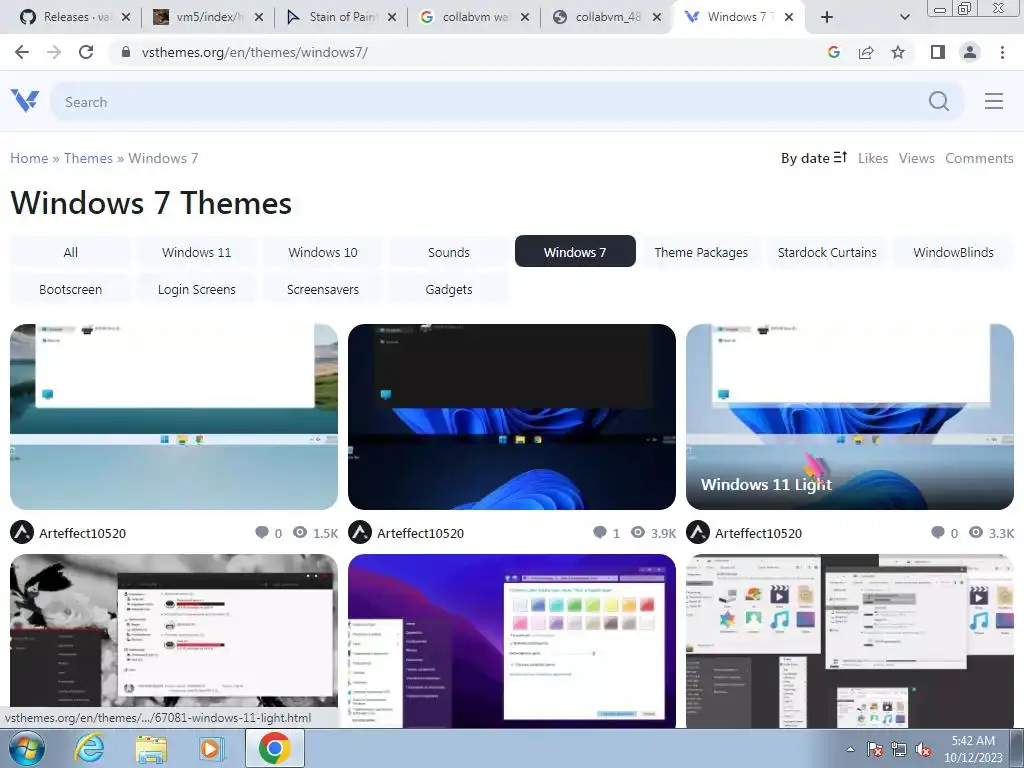Click the muted volume tray icon

923,750
